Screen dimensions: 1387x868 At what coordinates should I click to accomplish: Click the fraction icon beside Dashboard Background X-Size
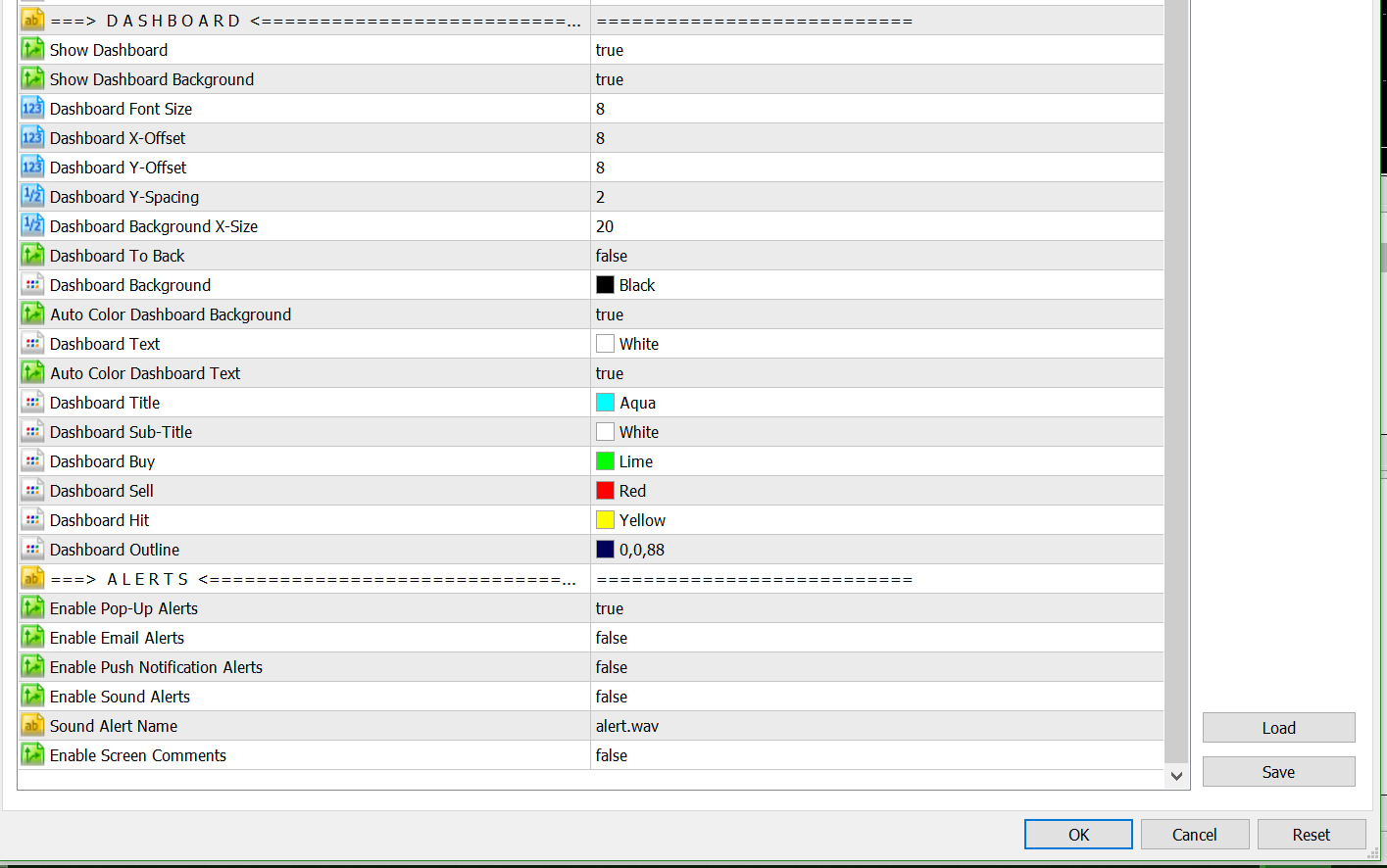(x=32, y=225)
